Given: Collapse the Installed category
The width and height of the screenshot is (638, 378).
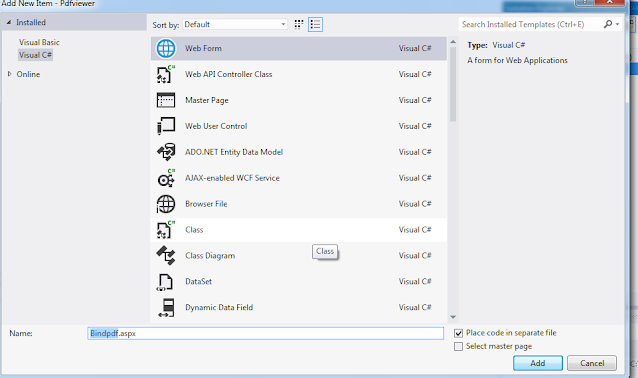Looking at the screenshot, I should [x=9, y=23].
